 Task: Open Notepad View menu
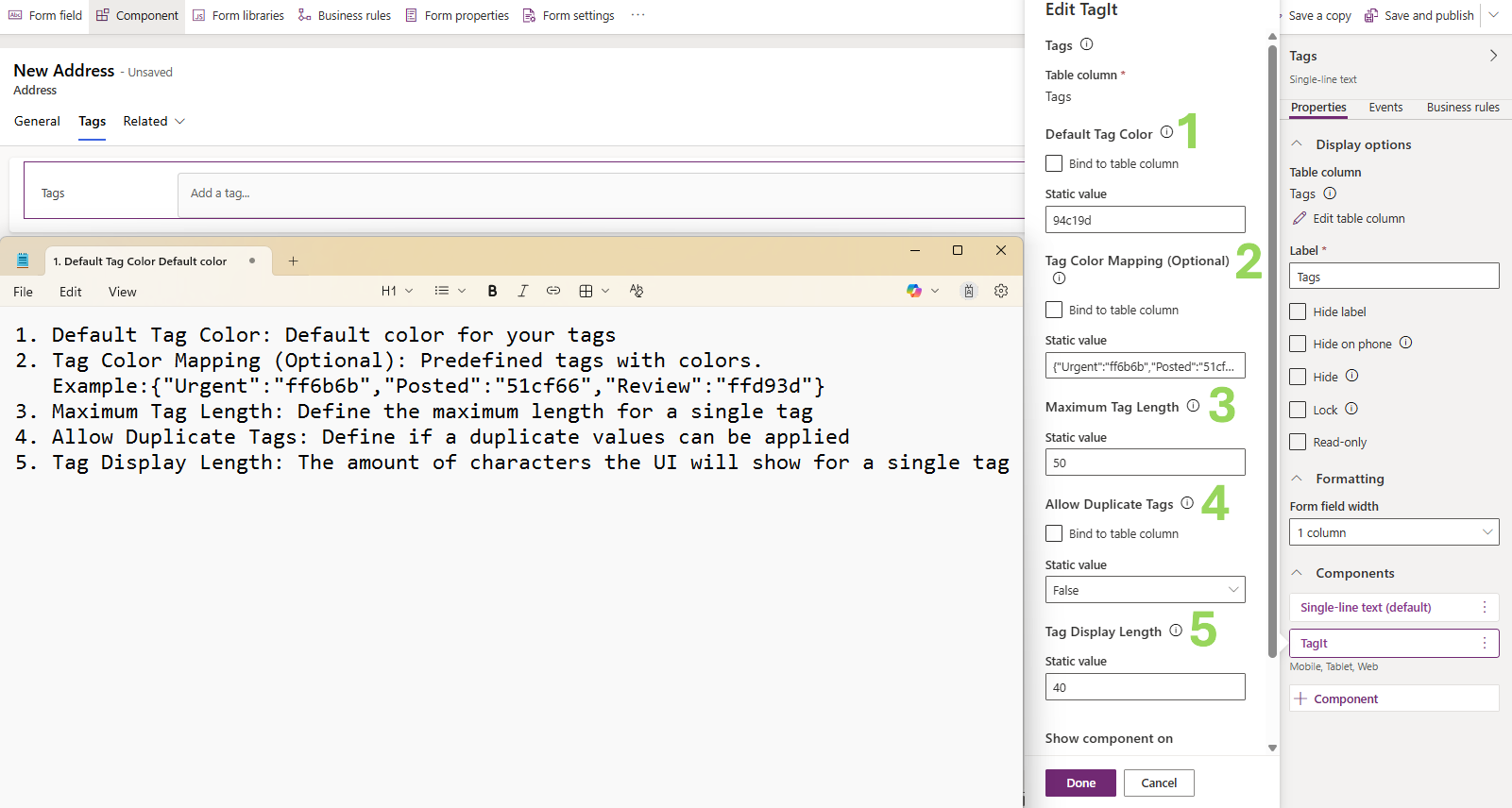coord(122,292)
